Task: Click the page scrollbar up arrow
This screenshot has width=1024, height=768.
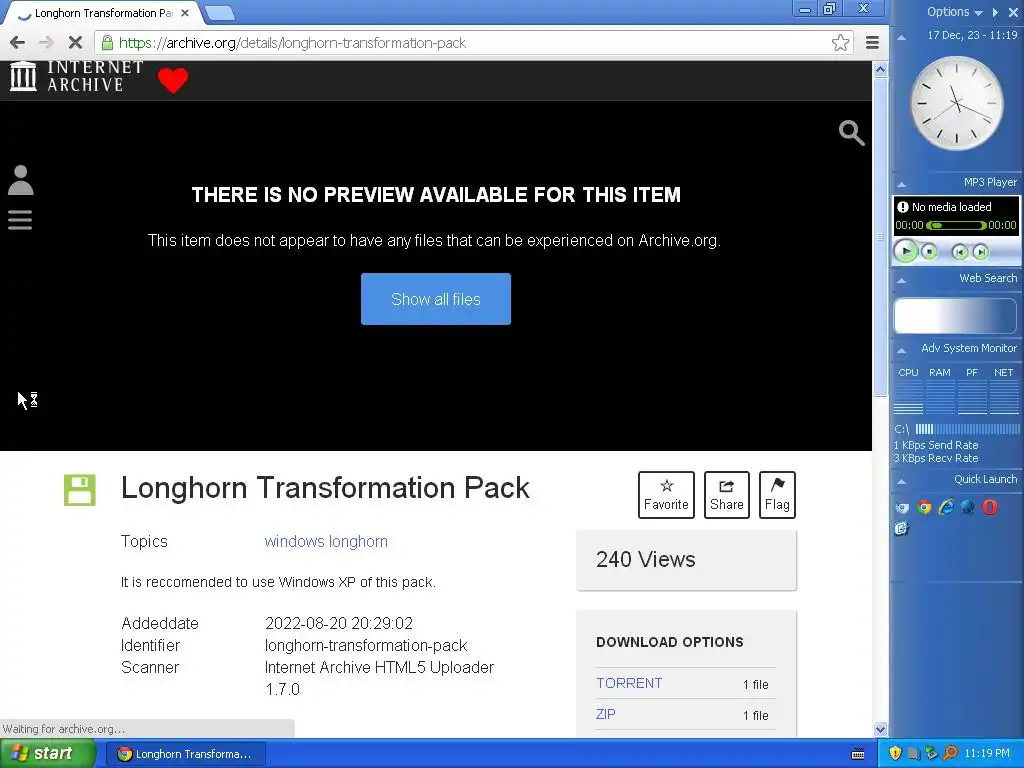Action: 880,69
